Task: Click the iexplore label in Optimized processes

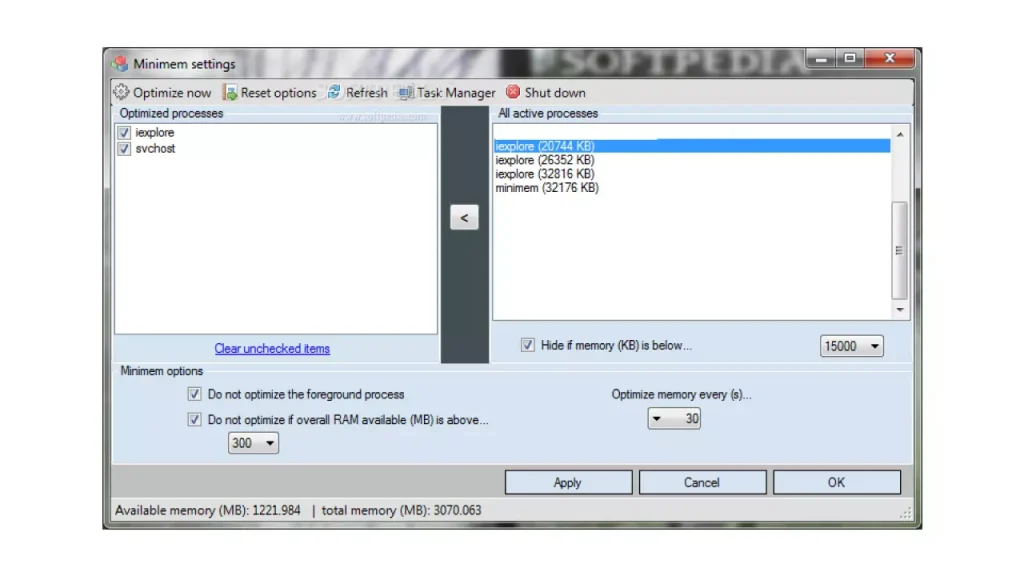Action: pyautogui.click(x=155, y=133)
